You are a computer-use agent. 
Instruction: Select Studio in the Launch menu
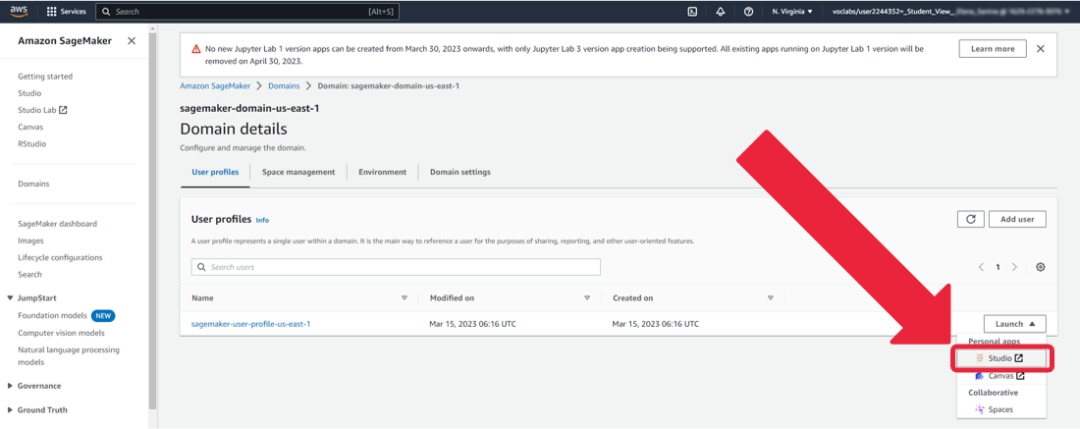click(1001, 359)
